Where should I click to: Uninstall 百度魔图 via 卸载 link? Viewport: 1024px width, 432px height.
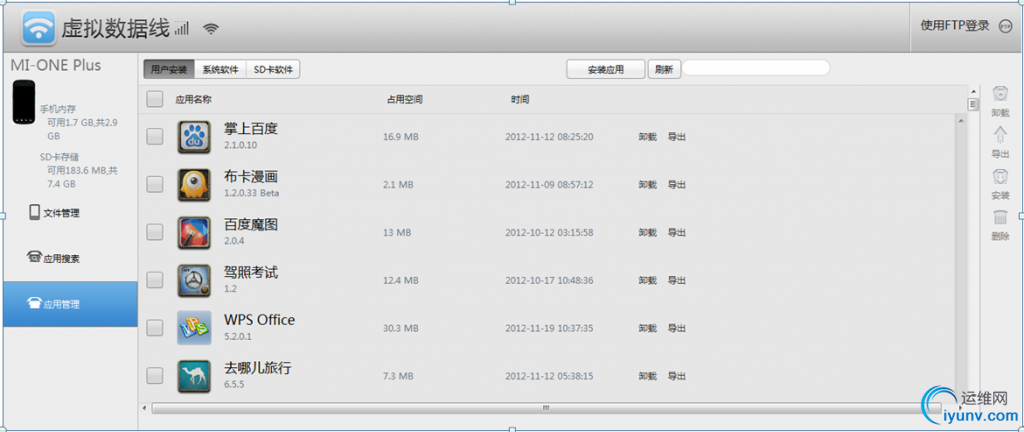647,232
